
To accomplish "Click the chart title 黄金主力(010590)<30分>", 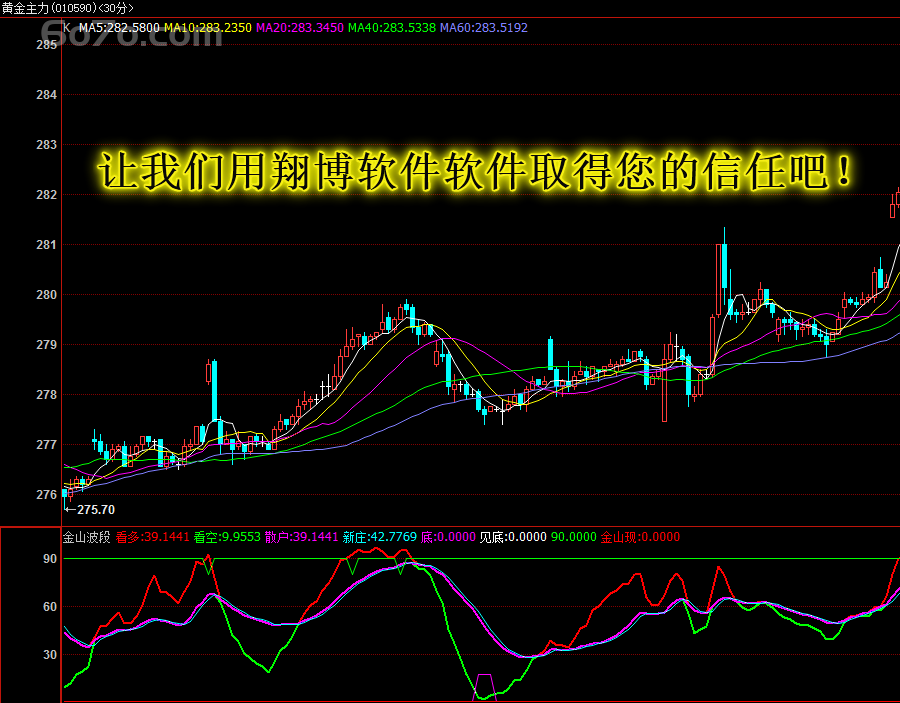I will (67, 8).
